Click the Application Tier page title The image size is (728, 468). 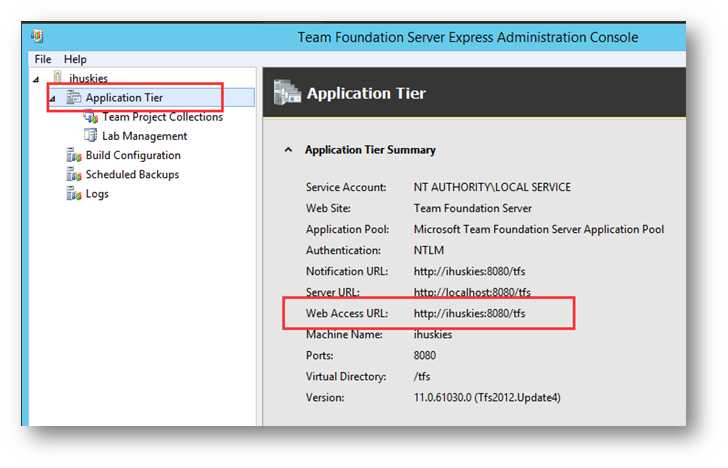[366, 93]
